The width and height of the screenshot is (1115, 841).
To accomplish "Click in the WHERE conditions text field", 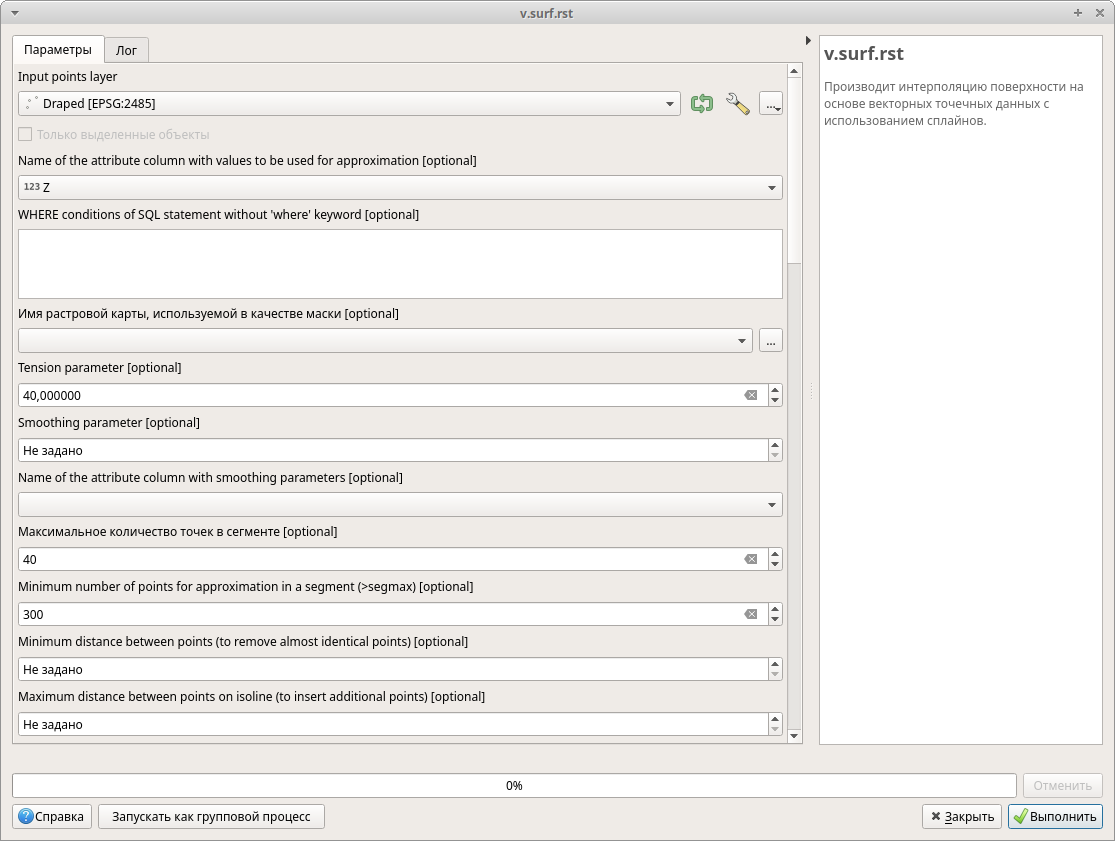I will [x=400, y=263].
